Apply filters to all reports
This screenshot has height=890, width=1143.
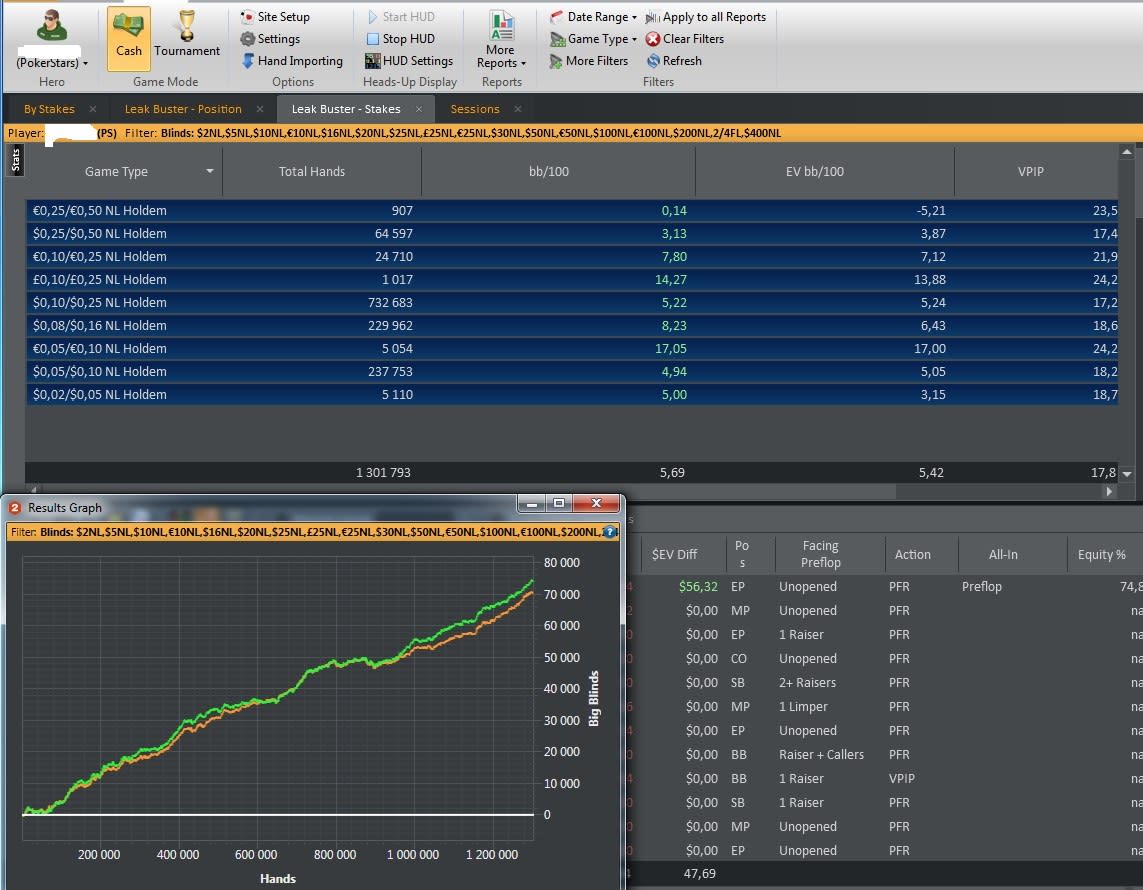pos(706,17)
